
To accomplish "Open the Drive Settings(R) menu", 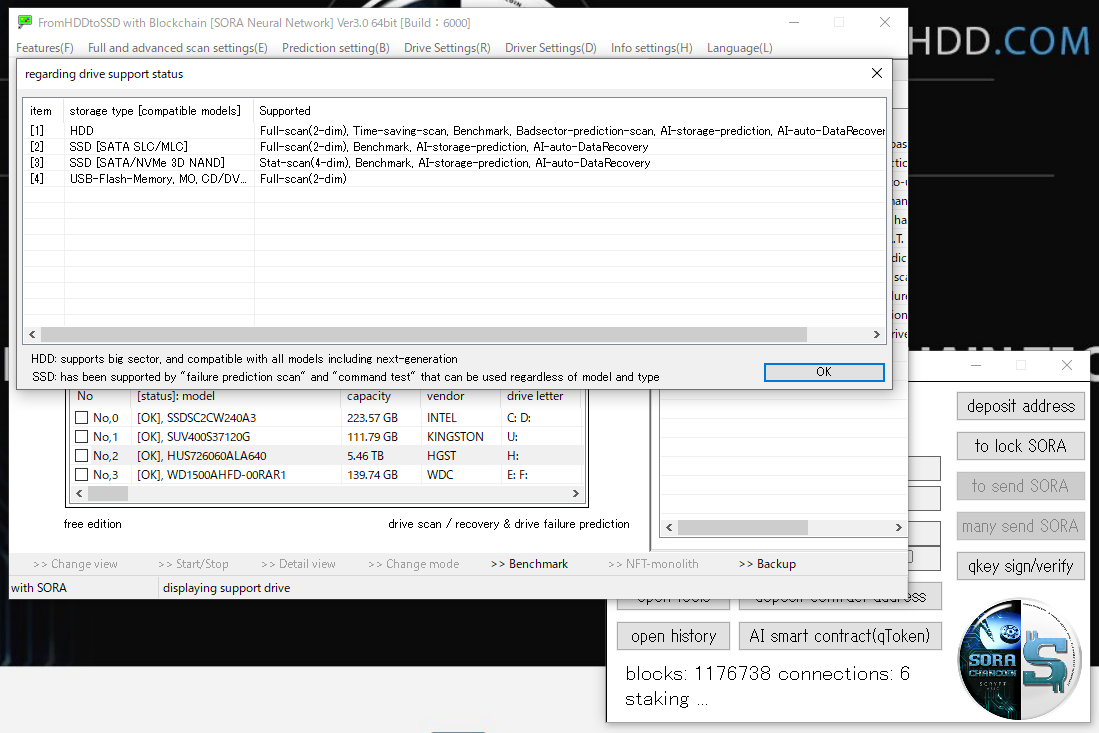I will pos(447,48).
